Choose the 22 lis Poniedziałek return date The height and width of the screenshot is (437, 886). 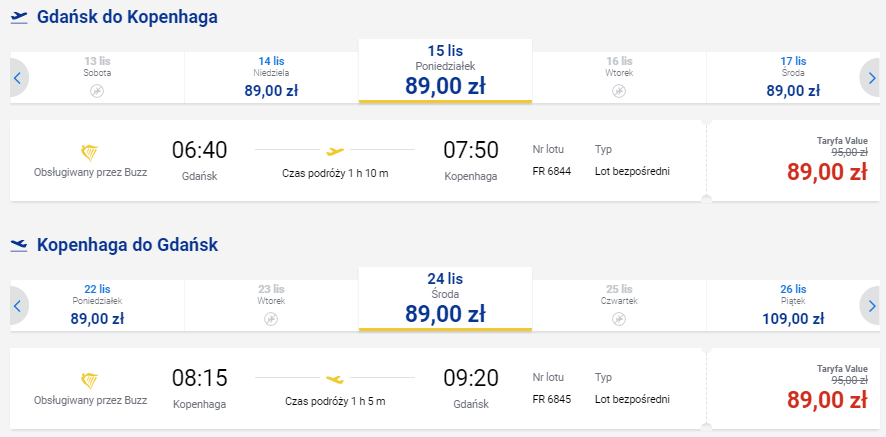(x=97, y=306)
